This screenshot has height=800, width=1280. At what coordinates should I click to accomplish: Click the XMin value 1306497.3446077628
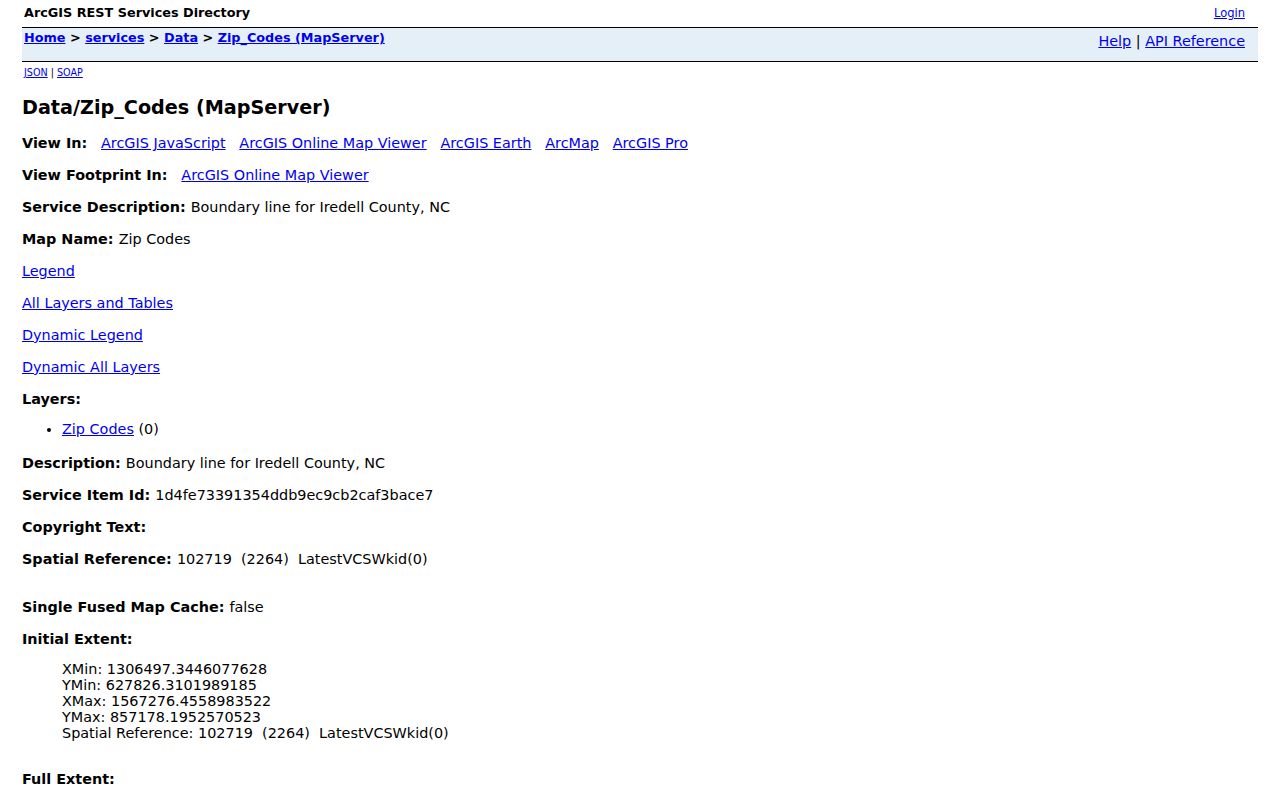click(187, 669)
